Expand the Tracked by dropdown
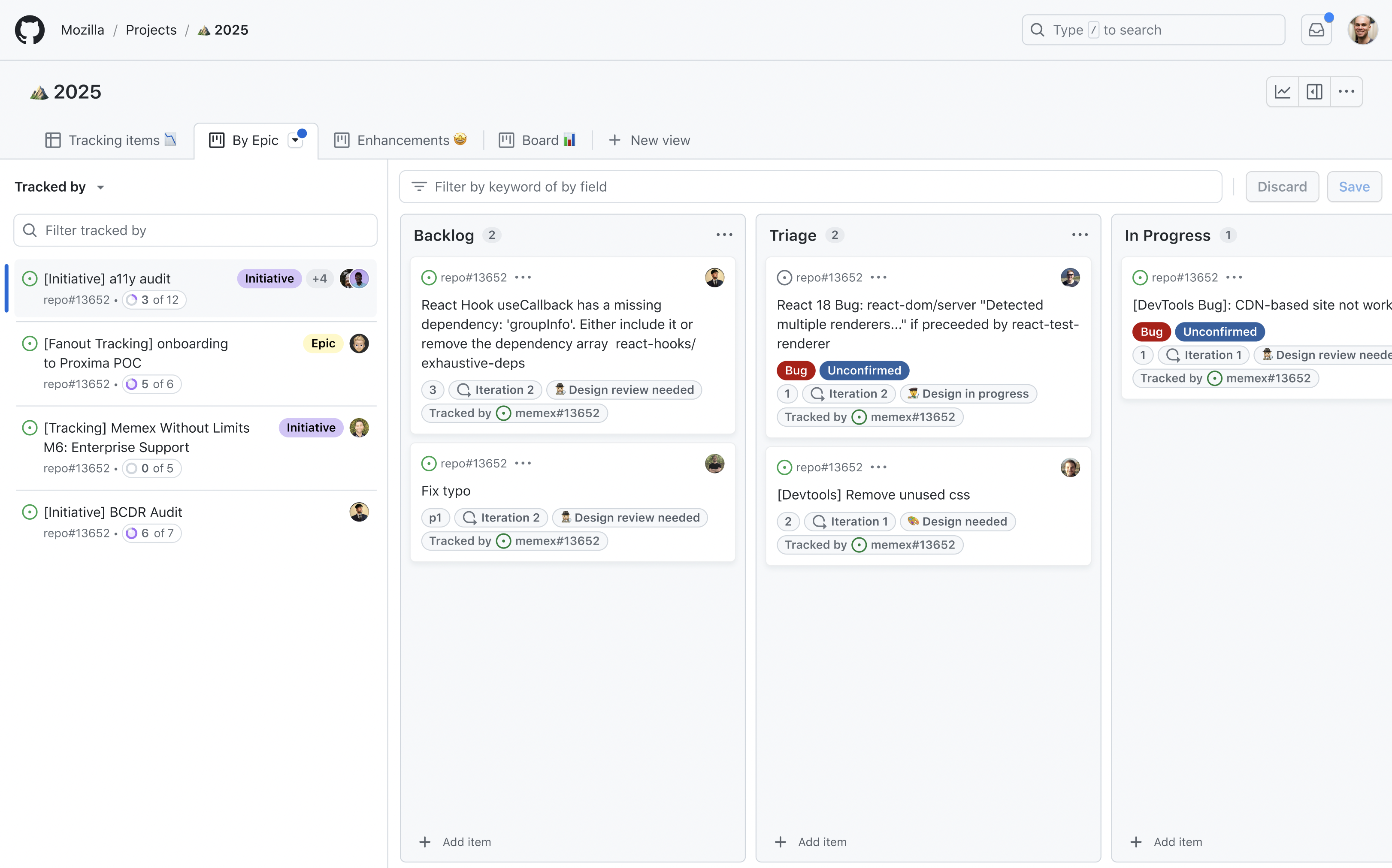The height and width of the screenshot is (868, 1392). pyautogui.click(x=60, y=187)
